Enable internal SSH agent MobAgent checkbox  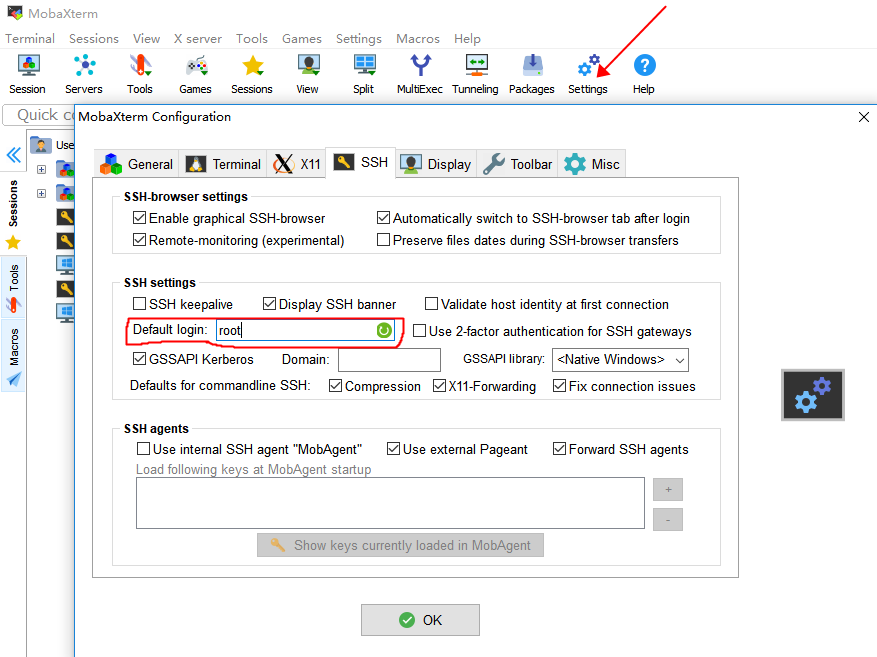point(143,449)
